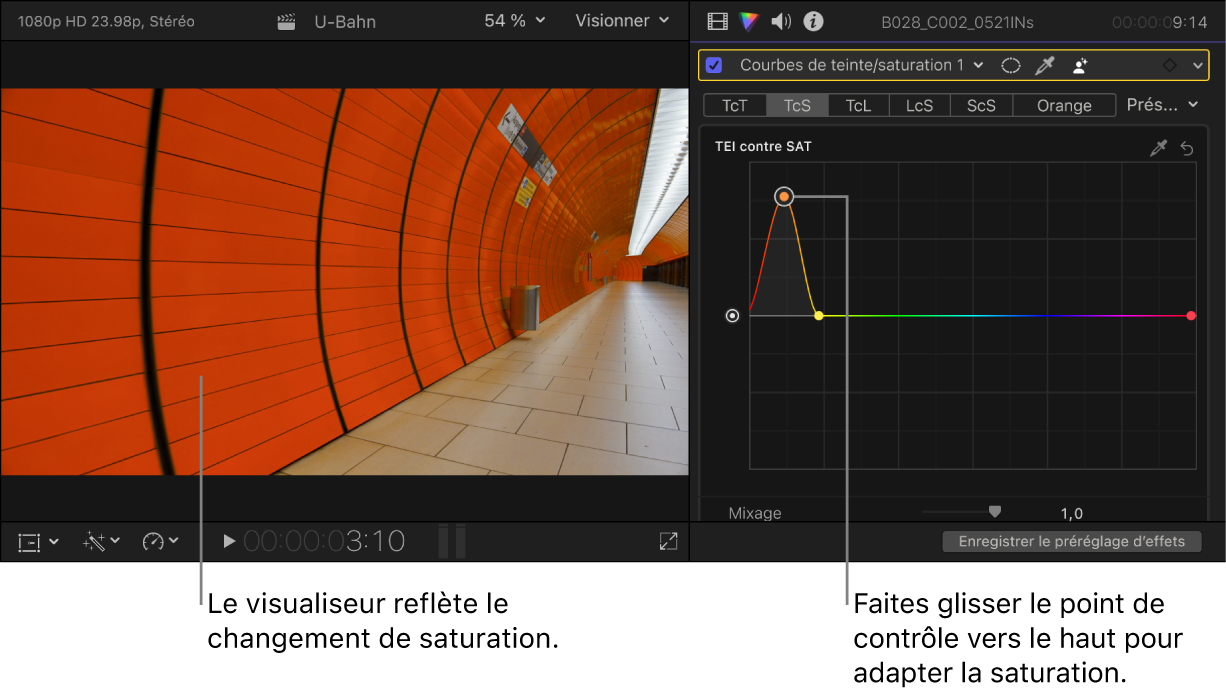The width and height of the screenshot is (1226, 692).
Task: Toggle the keyframe diamond button
Action: [1168, 65]
